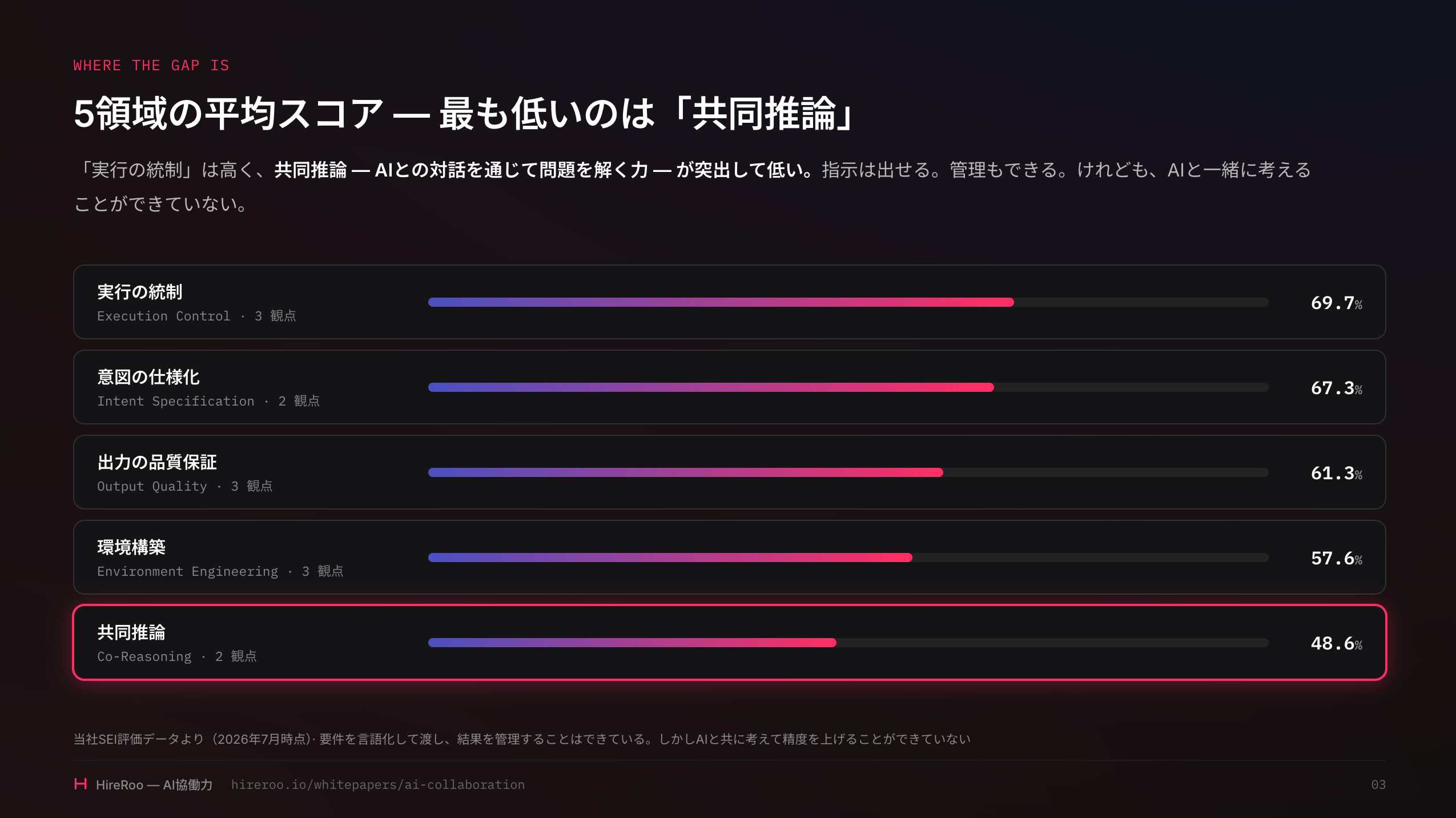Screen dimensions: 1456x818
Task: Click the WHERE THE GAP IS heading label
Action: point(151,66)
